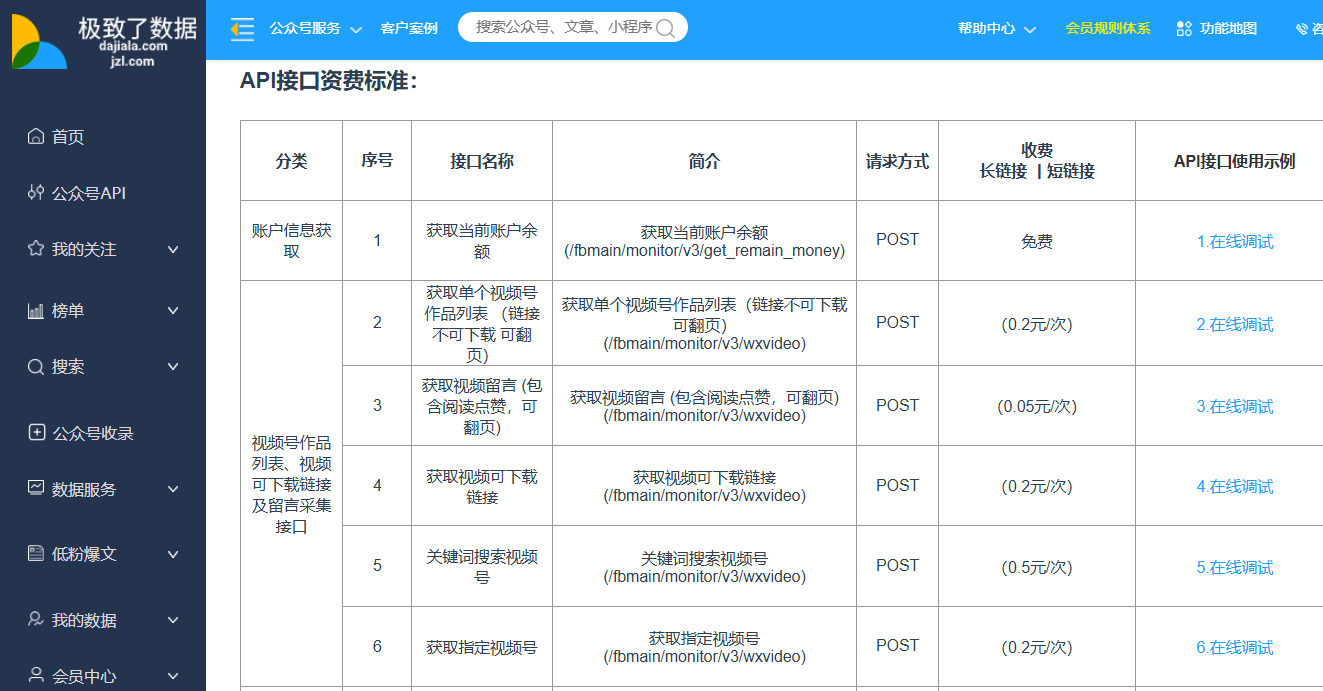Open the 4.在线调试 link
The image size is (1323, 691).
coord(1235,487)
